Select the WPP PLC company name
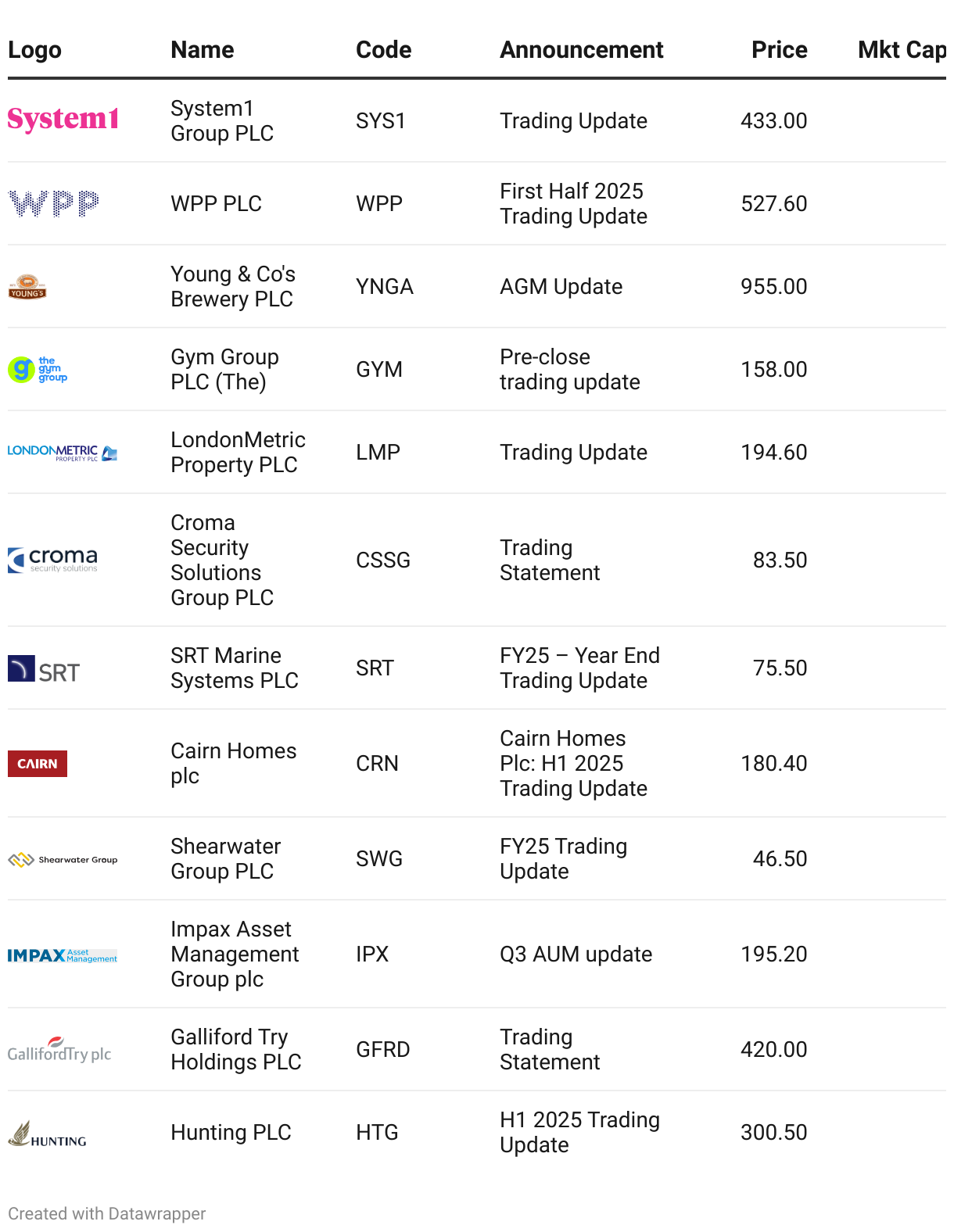Image resolution: width=954 pixels, height=1232 pixels. (216, 204)
